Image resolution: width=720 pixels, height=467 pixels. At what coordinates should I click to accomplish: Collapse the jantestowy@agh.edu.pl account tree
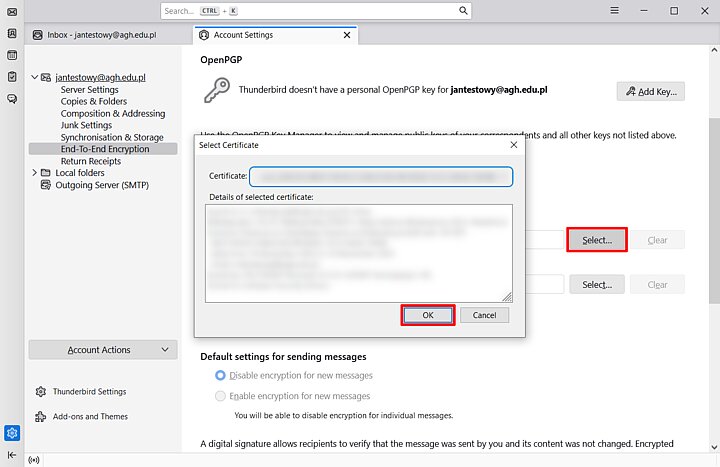pos(34,77)
